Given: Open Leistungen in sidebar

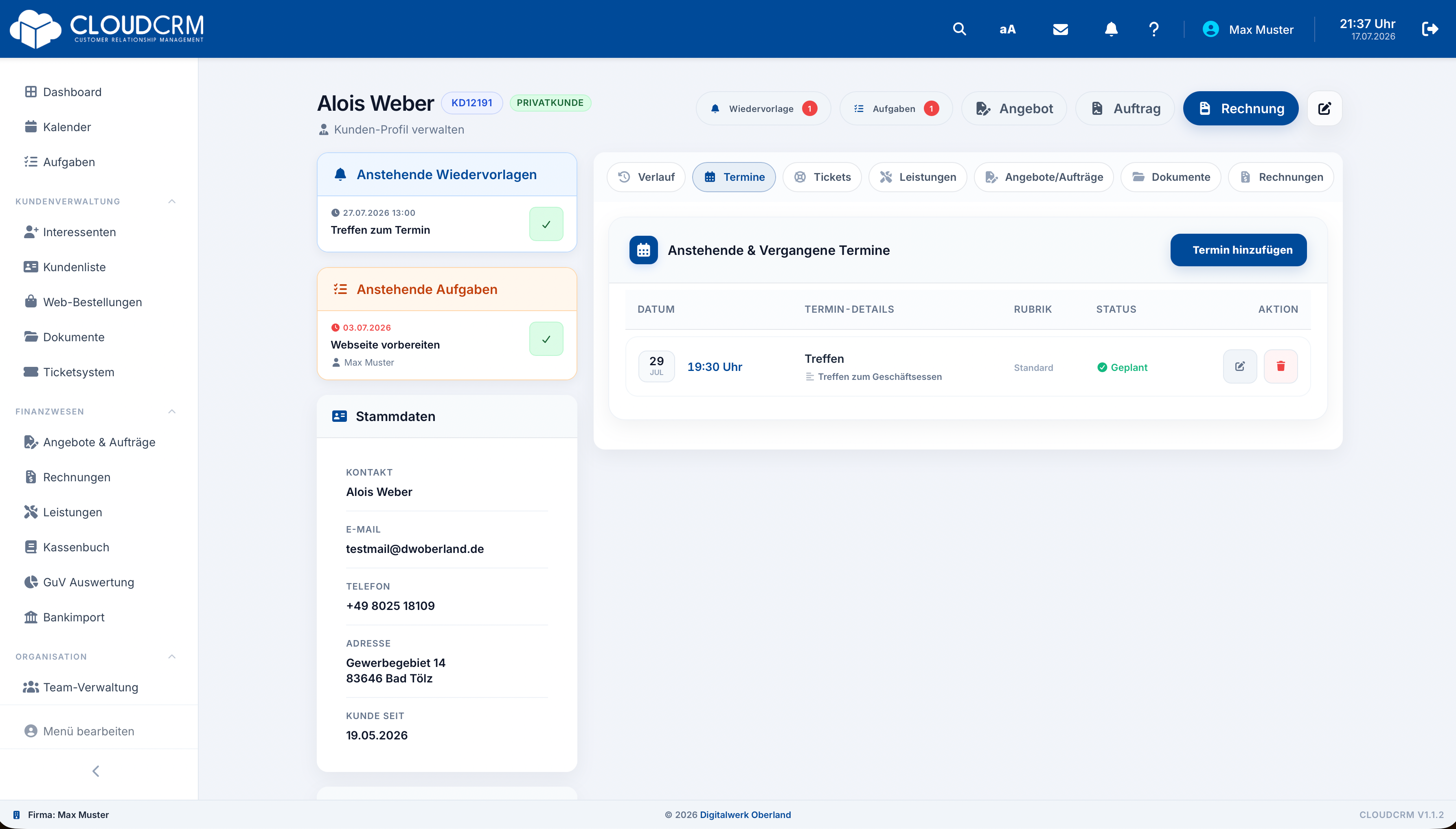Looking at the screenshot, I should tap(72, 513).
